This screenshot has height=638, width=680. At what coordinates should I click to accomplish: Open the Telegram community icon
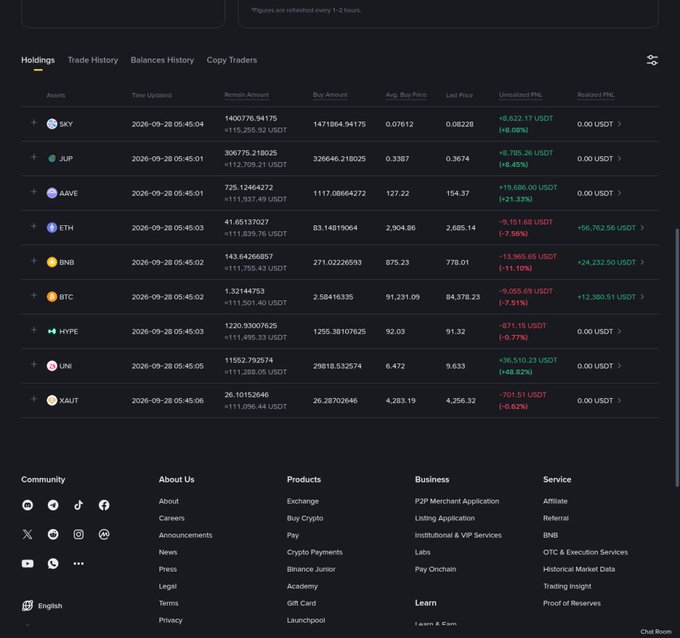53,505
